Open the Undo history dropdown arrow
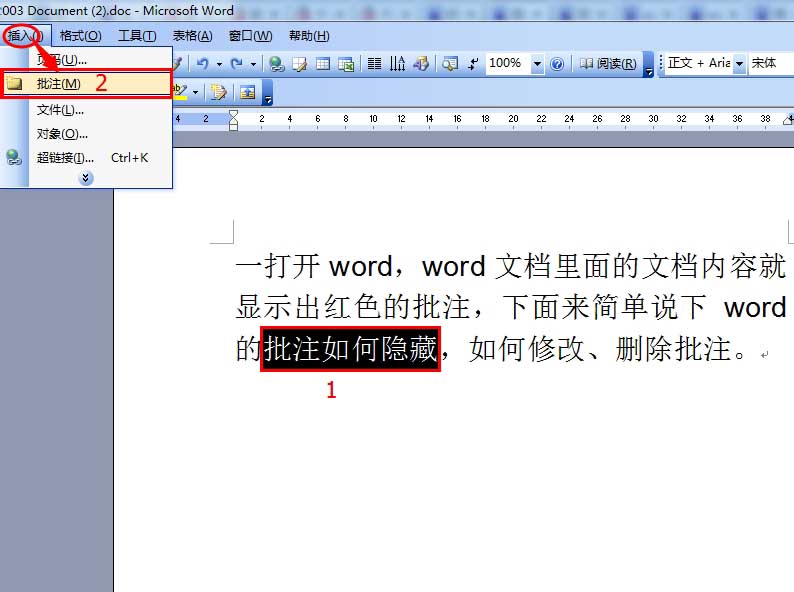 coord(219,64)
